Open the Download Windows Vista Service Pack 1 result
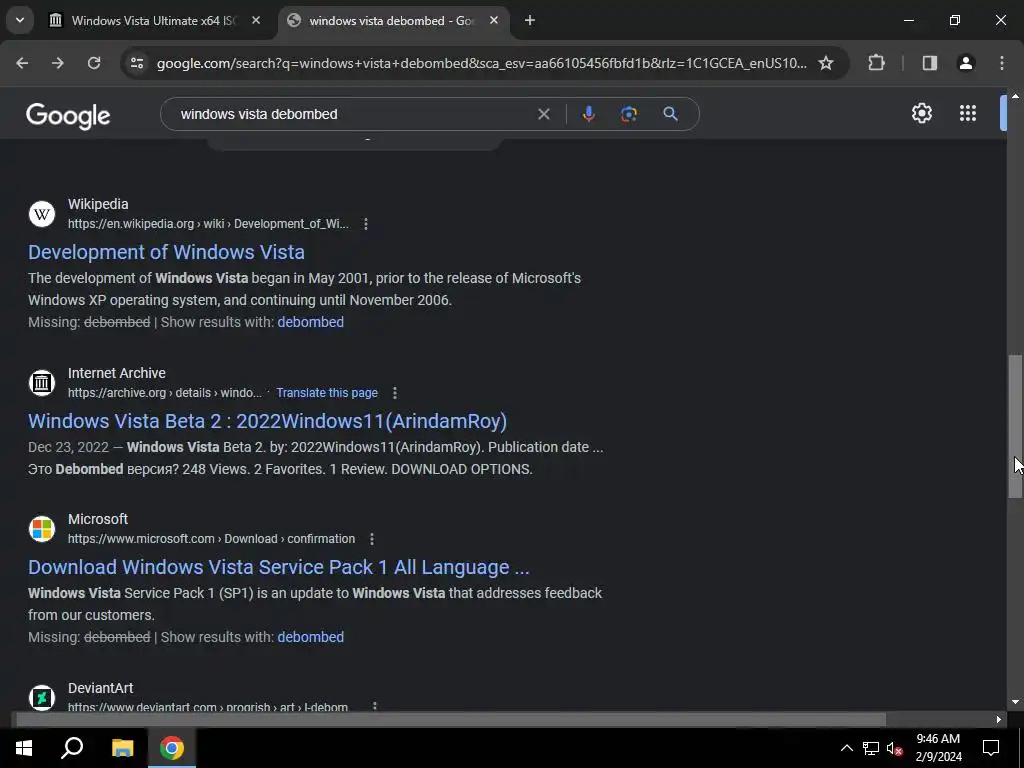Screen dimensions: 1024x768 pyautogui.click(x=278, y=567)
